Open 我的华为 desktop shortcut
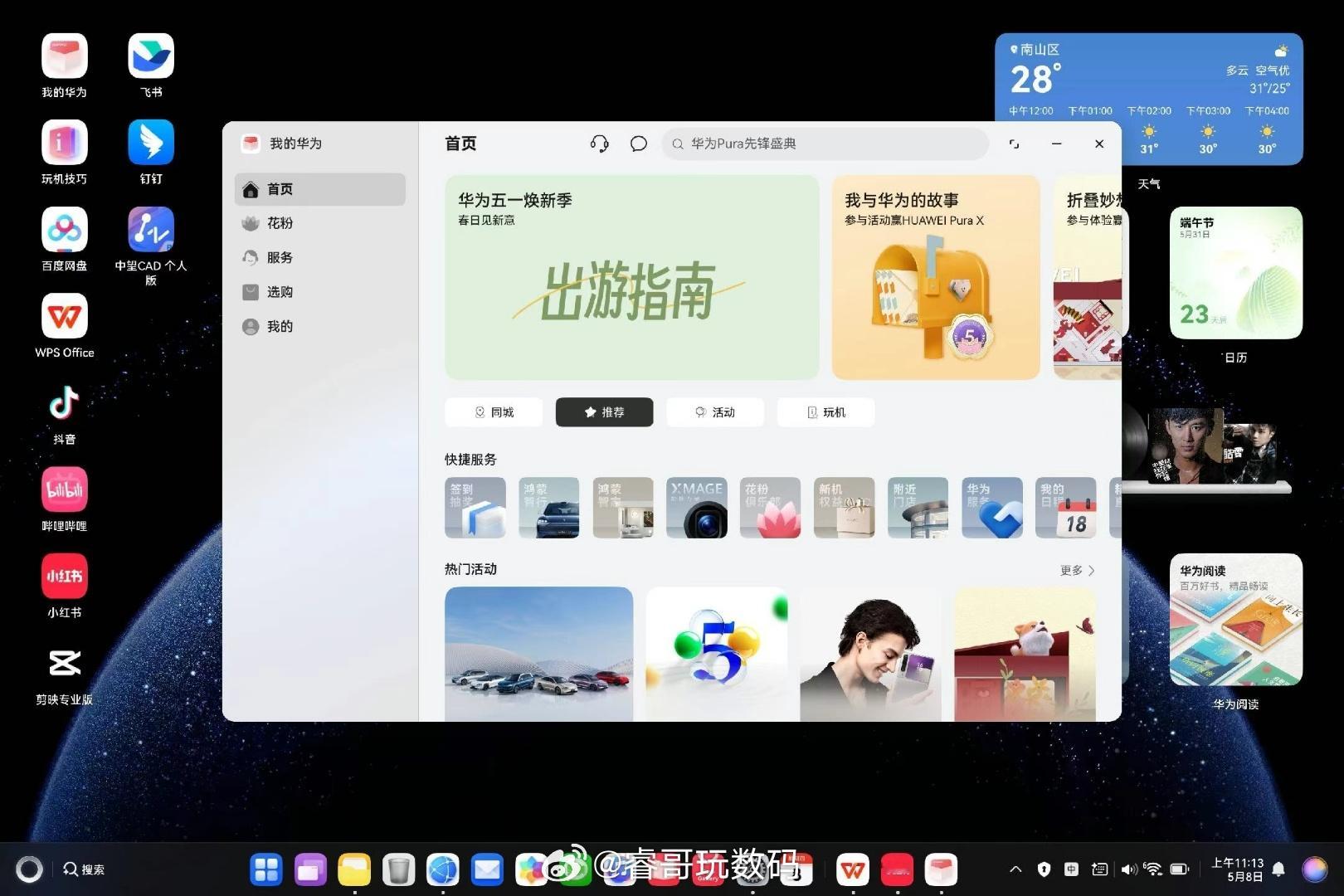The image size is (1344, 896). coord(65,66)
